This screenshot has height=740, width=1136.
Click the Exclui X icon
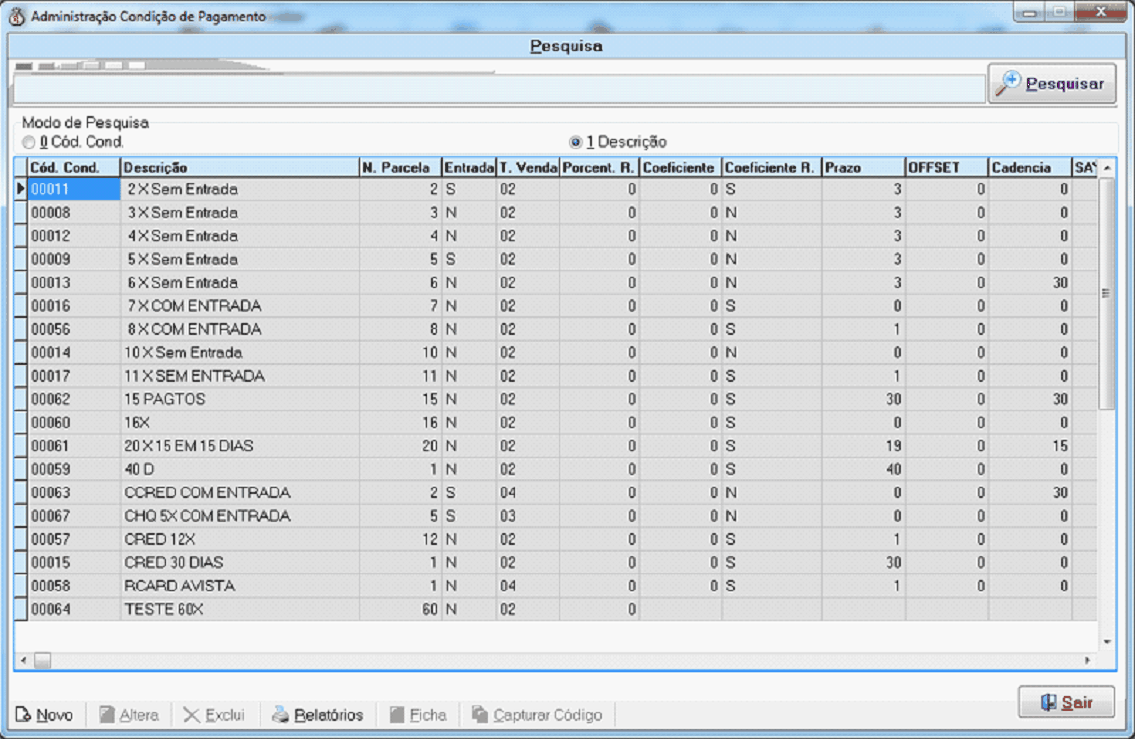pos(192,715)
